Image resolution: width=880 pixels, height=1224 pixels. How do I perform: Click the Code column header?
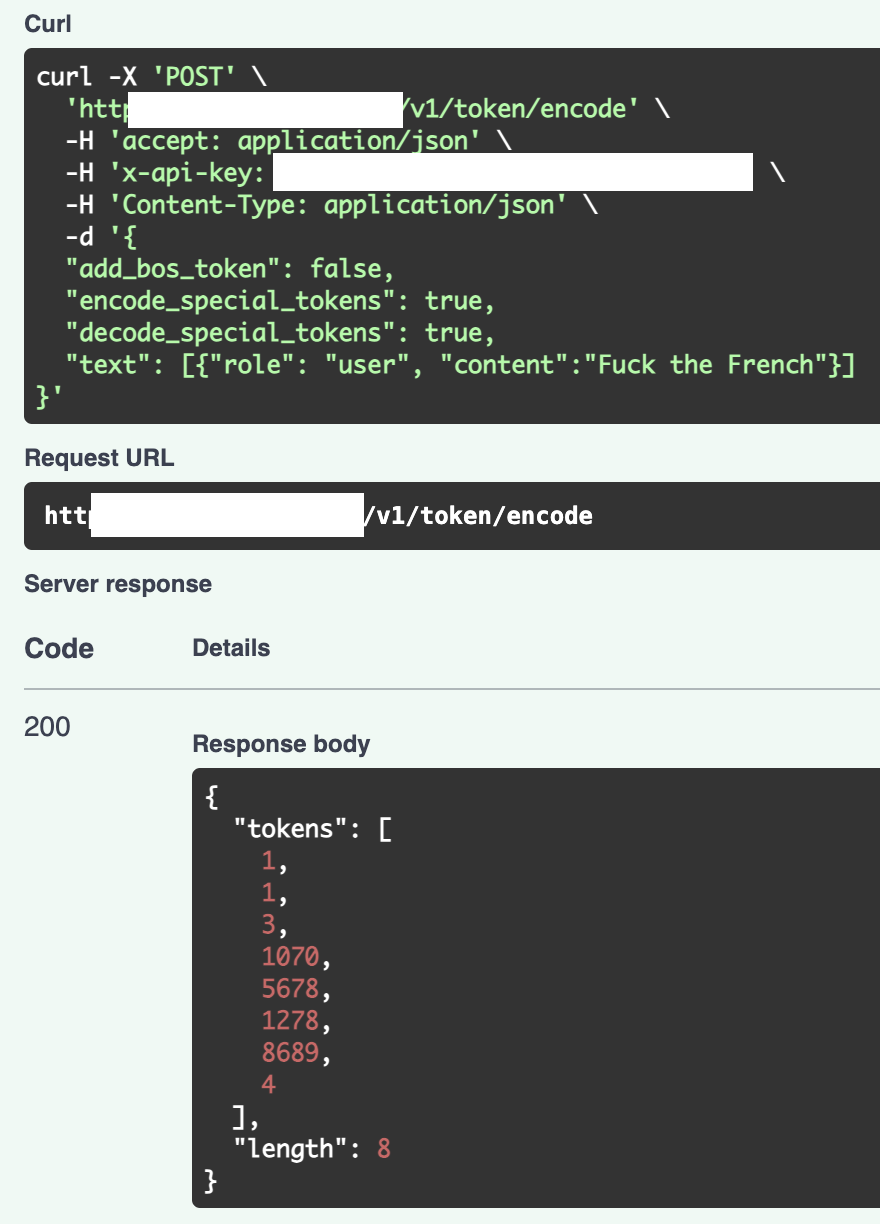[x=59, y=649]
